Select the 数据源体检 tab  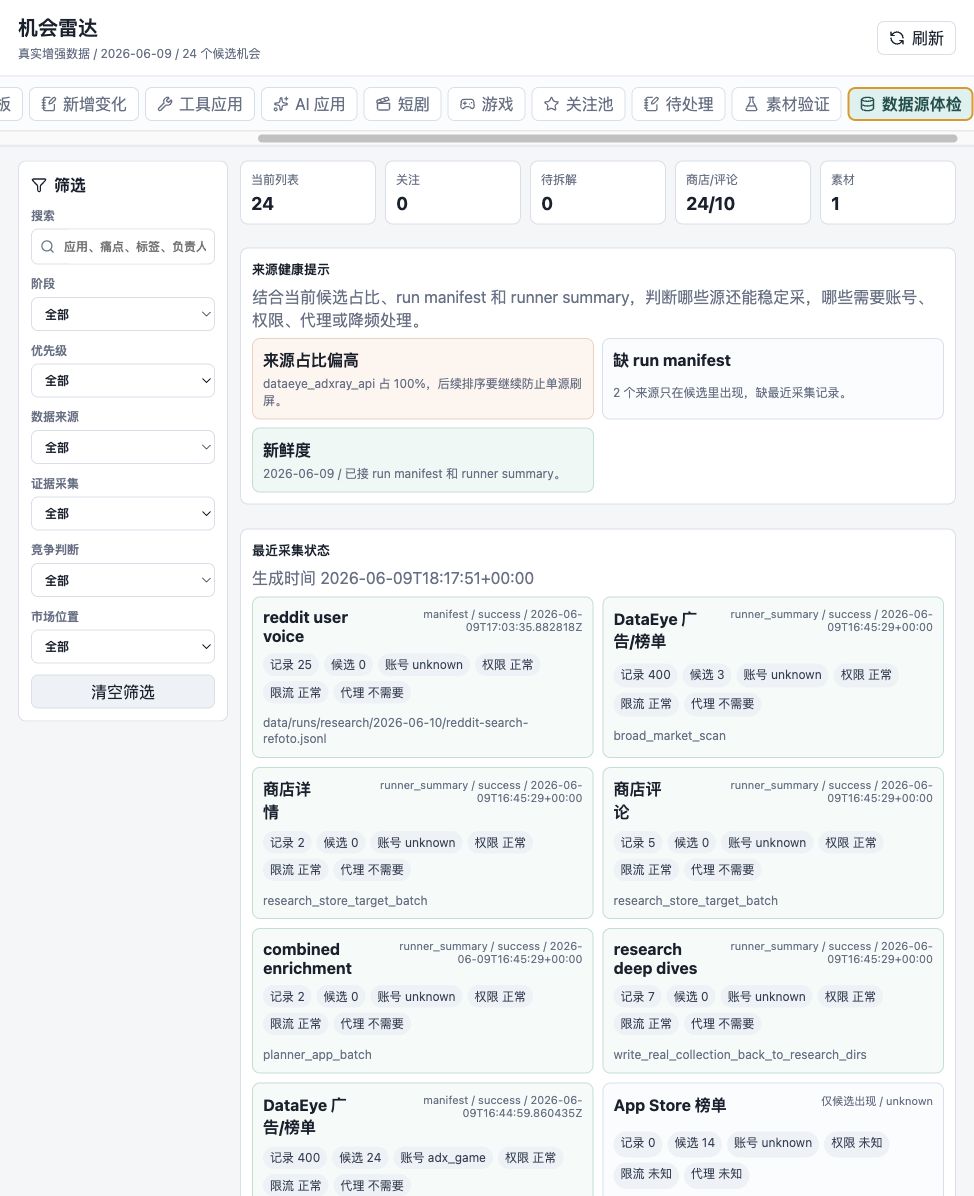click(911, 104)
